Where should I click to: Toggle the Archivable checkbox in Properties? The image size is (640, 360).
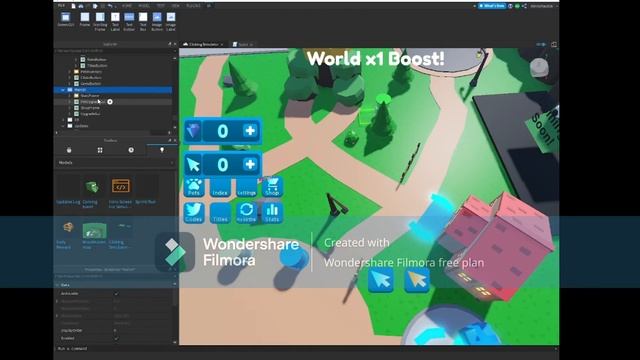116,293
